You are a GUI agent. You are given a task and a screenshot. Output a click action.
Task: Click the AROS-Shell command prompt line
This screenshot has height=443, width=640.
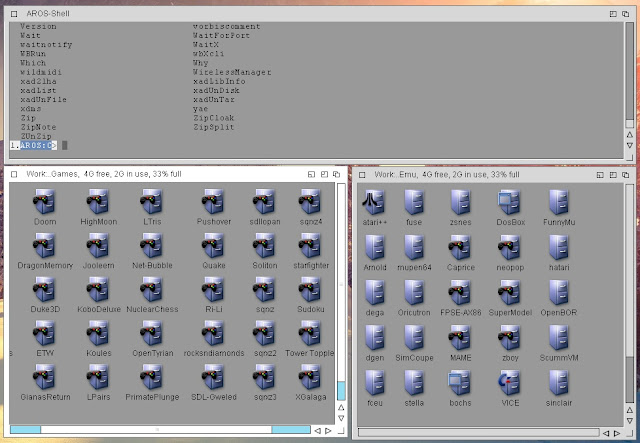[x=316, y=145]
